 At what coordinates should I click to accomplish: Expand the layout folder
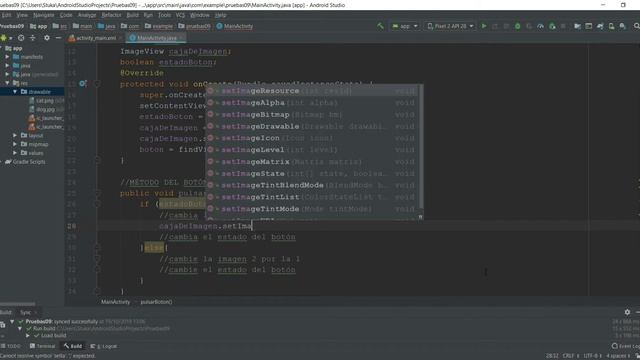15,136
